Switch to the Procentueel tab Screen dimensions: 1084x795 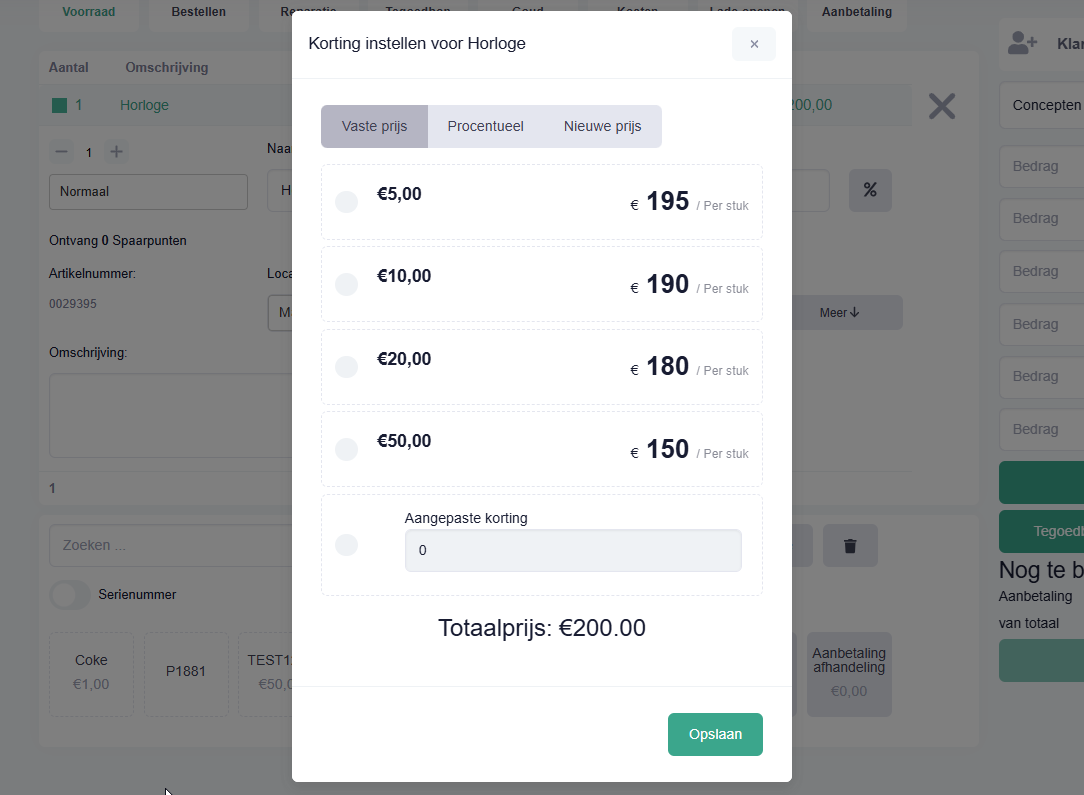pyautogui.click(x=485, y=126)
